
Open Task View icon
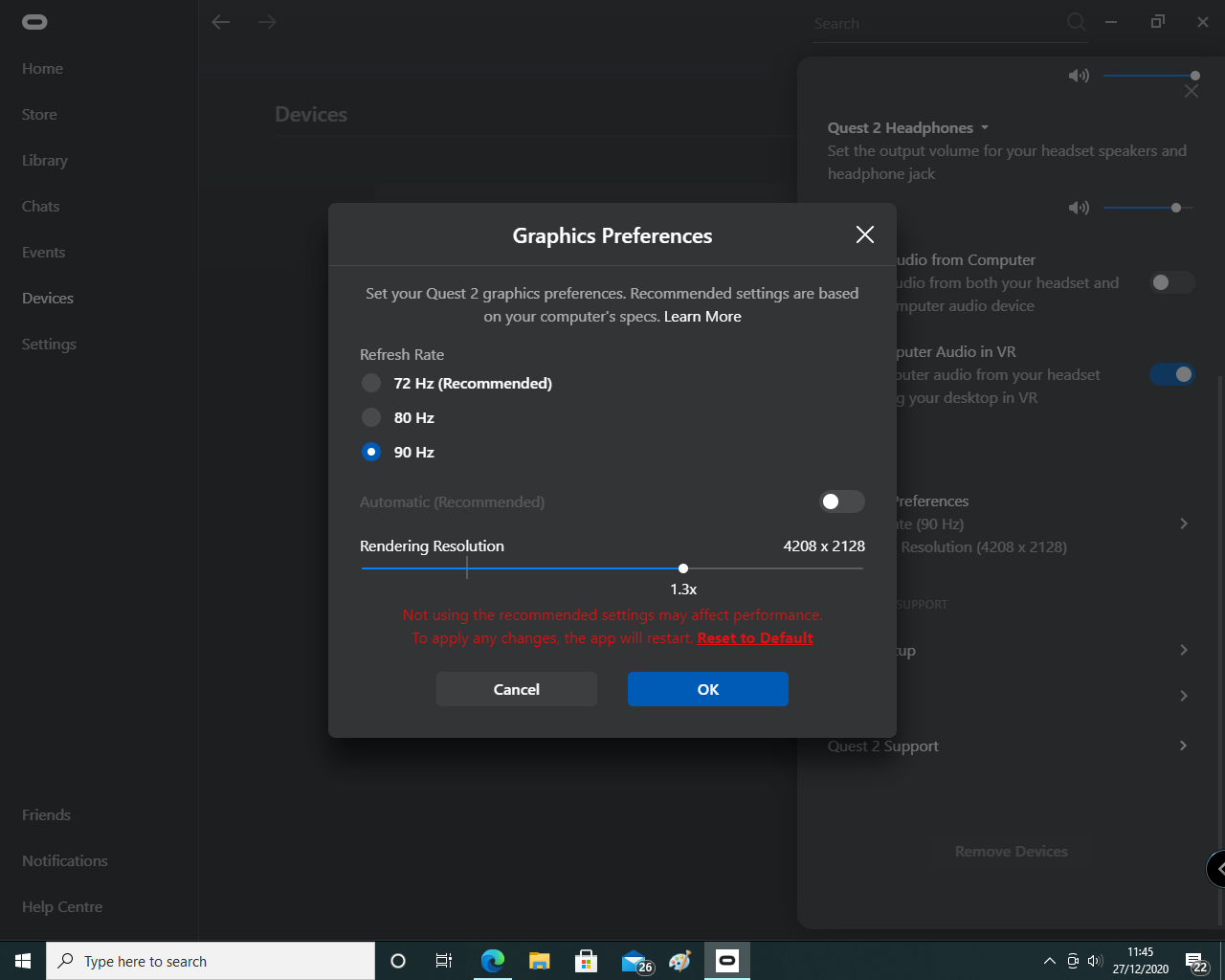[444, 961]
